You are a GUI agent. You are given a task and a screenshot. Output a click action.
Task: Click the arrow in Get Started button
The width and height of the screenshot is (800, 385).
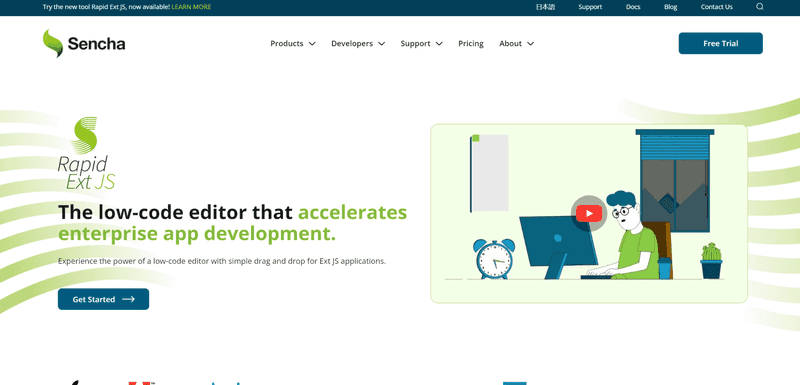pos(129,299)
